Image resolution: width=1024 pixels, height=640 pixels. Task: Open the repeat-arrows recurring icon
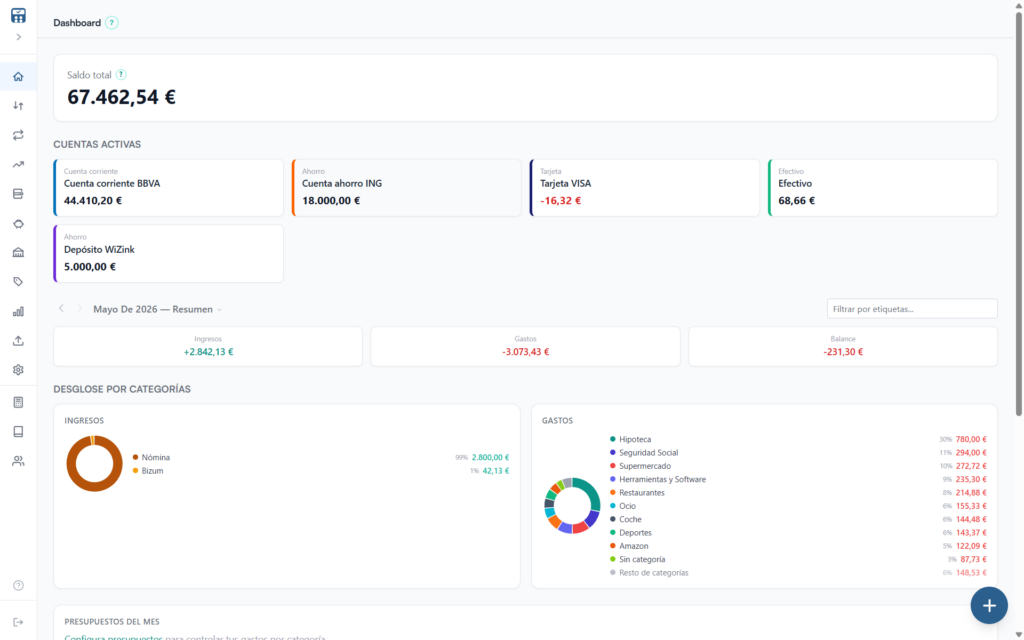tap(18, 135)
